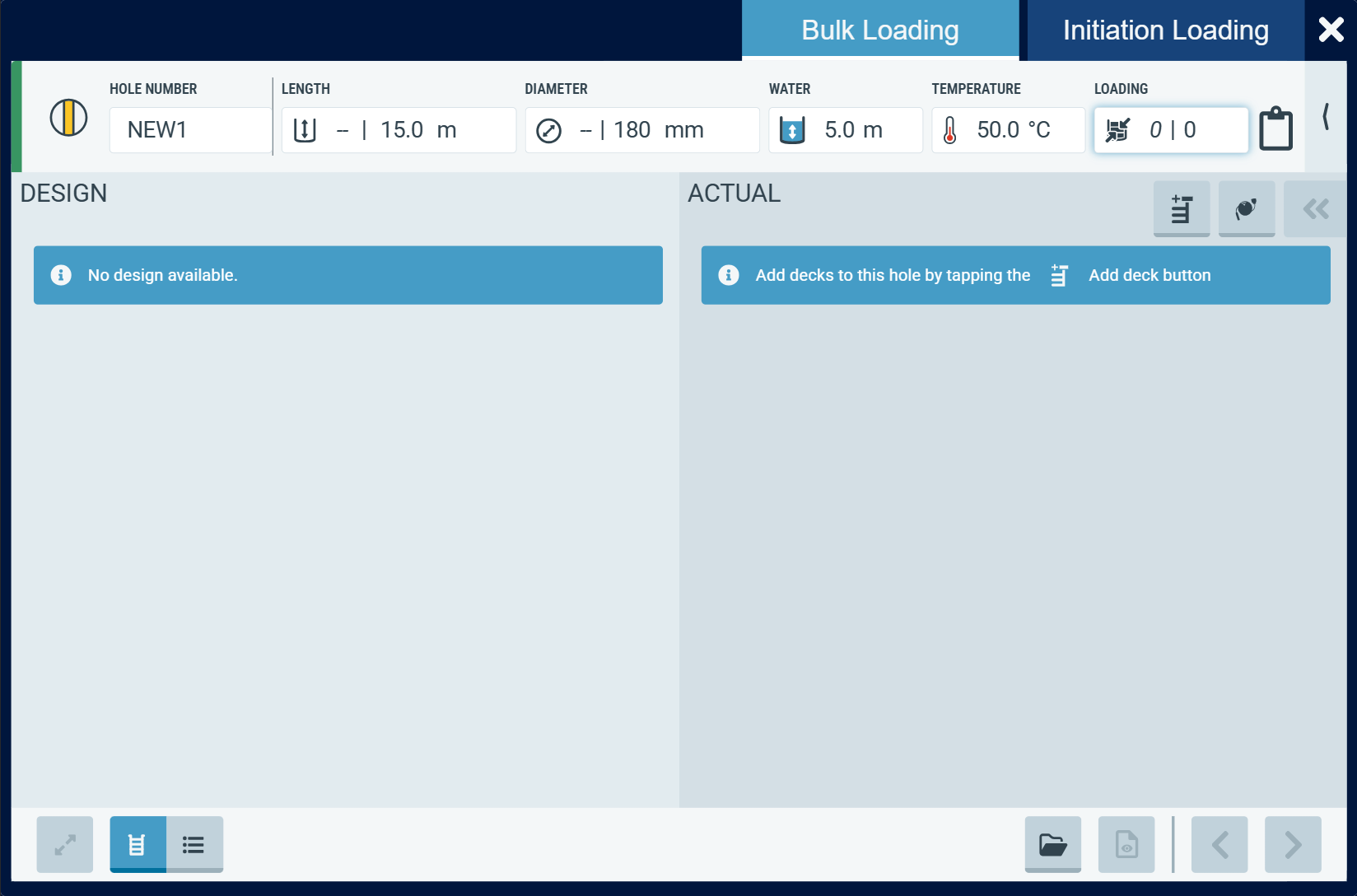The height and width of the screenshot is (896, 1357).
Task: Click the hole status circle icon
Action: point(68,118)
